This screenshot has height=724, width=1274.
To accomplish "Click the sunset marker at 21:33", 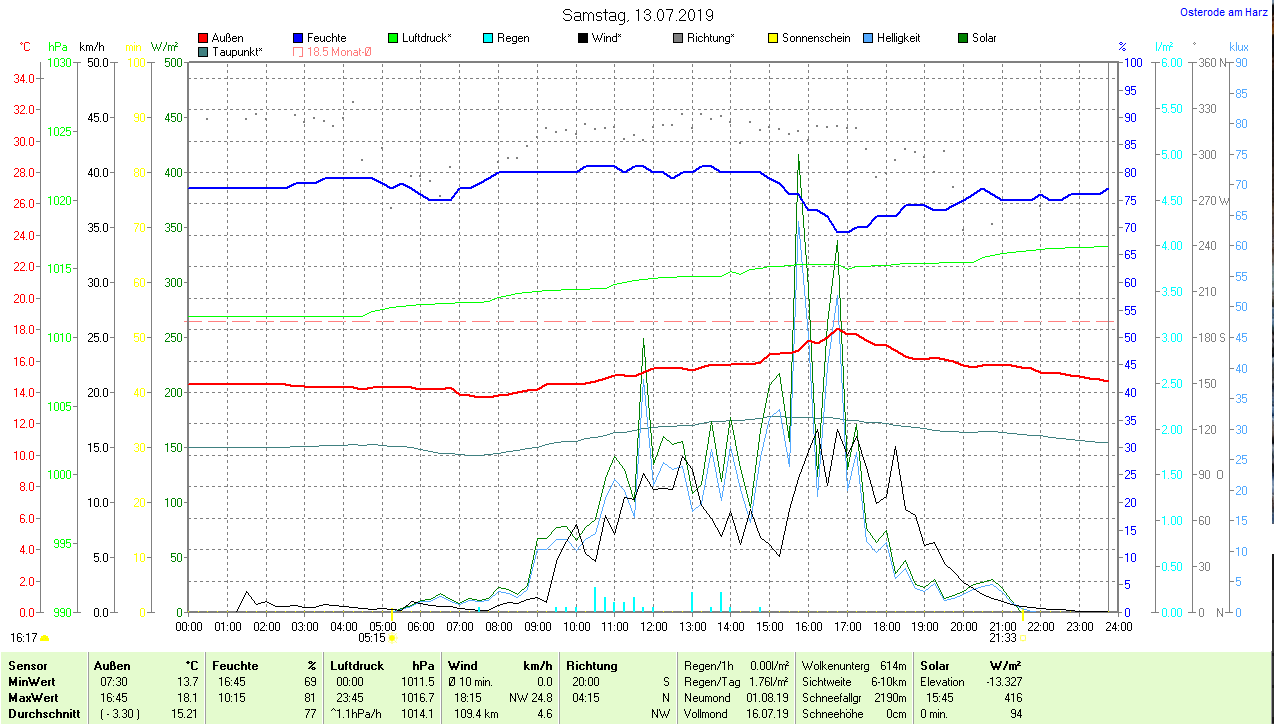I will coord(1005,636).
